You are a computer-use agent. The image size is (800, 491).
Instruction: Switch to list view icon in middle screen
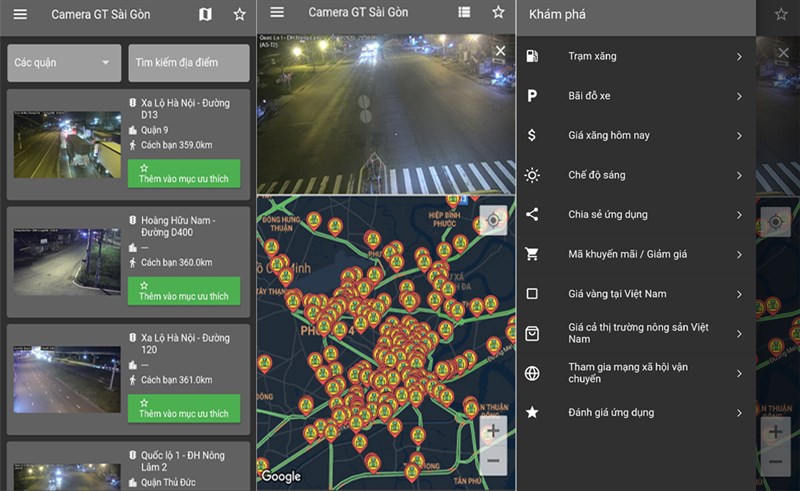coord(464,12)
